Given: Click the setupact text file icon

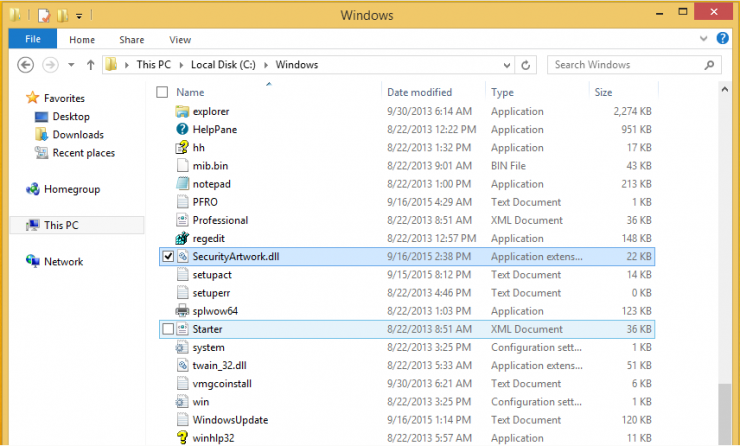Looking at the screenshot, I should [x=182, y=275].
